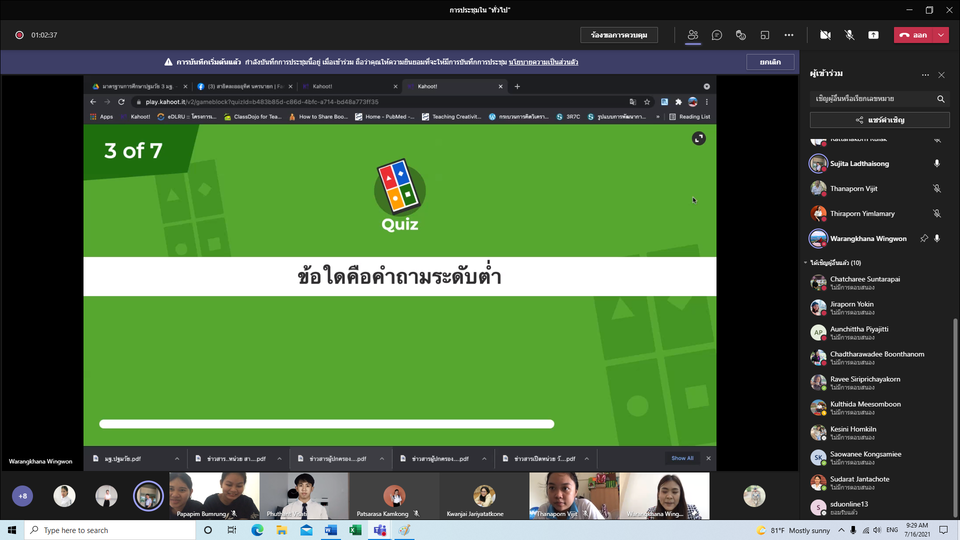Toggle Thiraporn Yimlamary's muted mic icon
The image size is (960, 540).
(937, 214)
